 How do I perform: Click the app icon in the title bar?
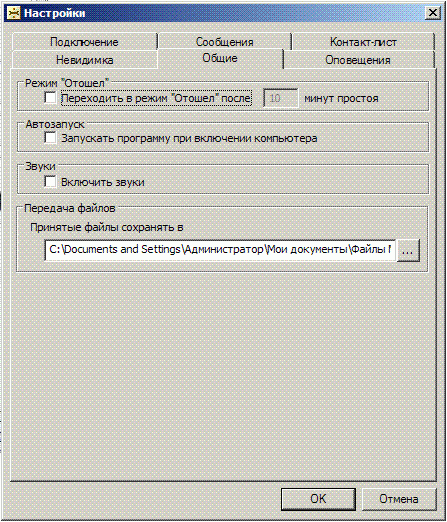pyautogui.click(x=13, y=13)
